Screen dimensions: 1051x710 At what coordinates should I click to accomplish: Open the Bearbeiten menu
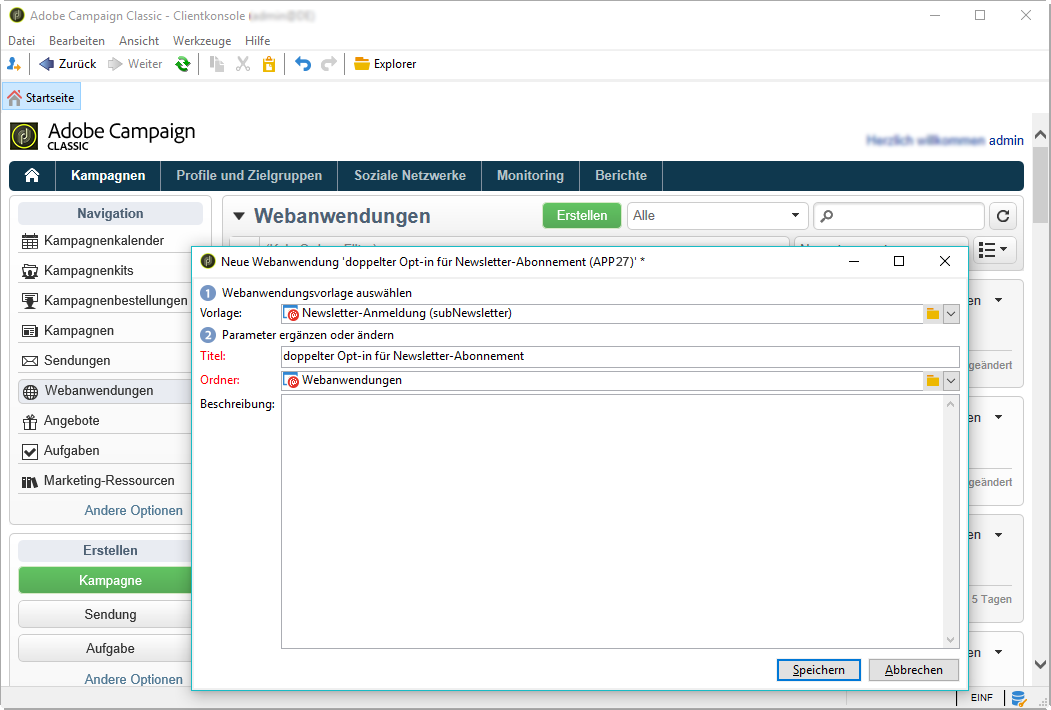coord(76,41)
